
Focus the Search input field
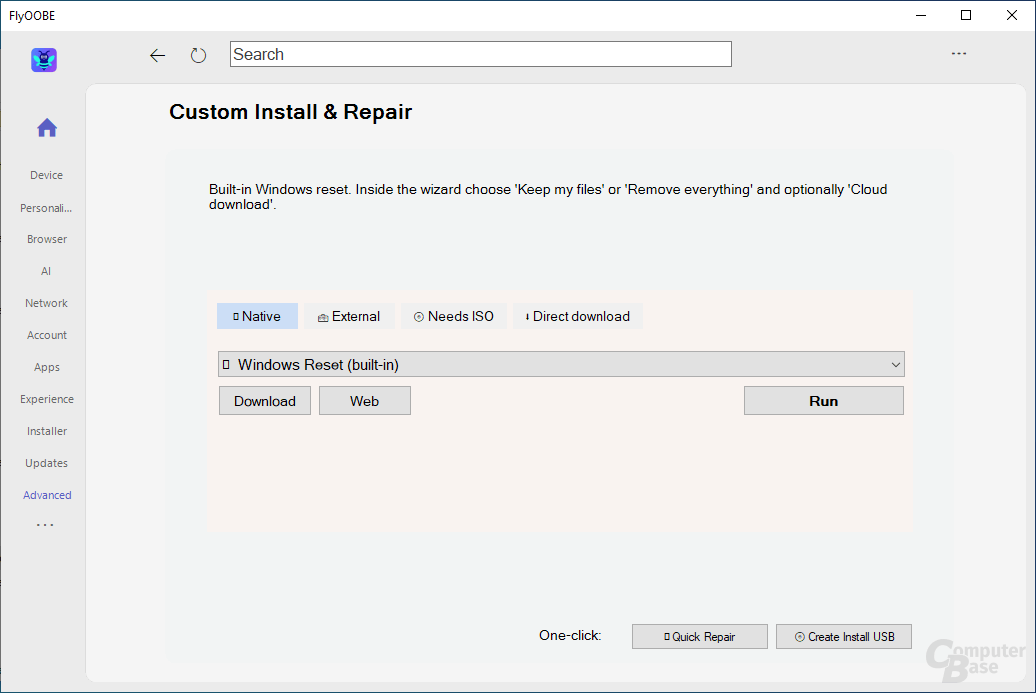480,54
